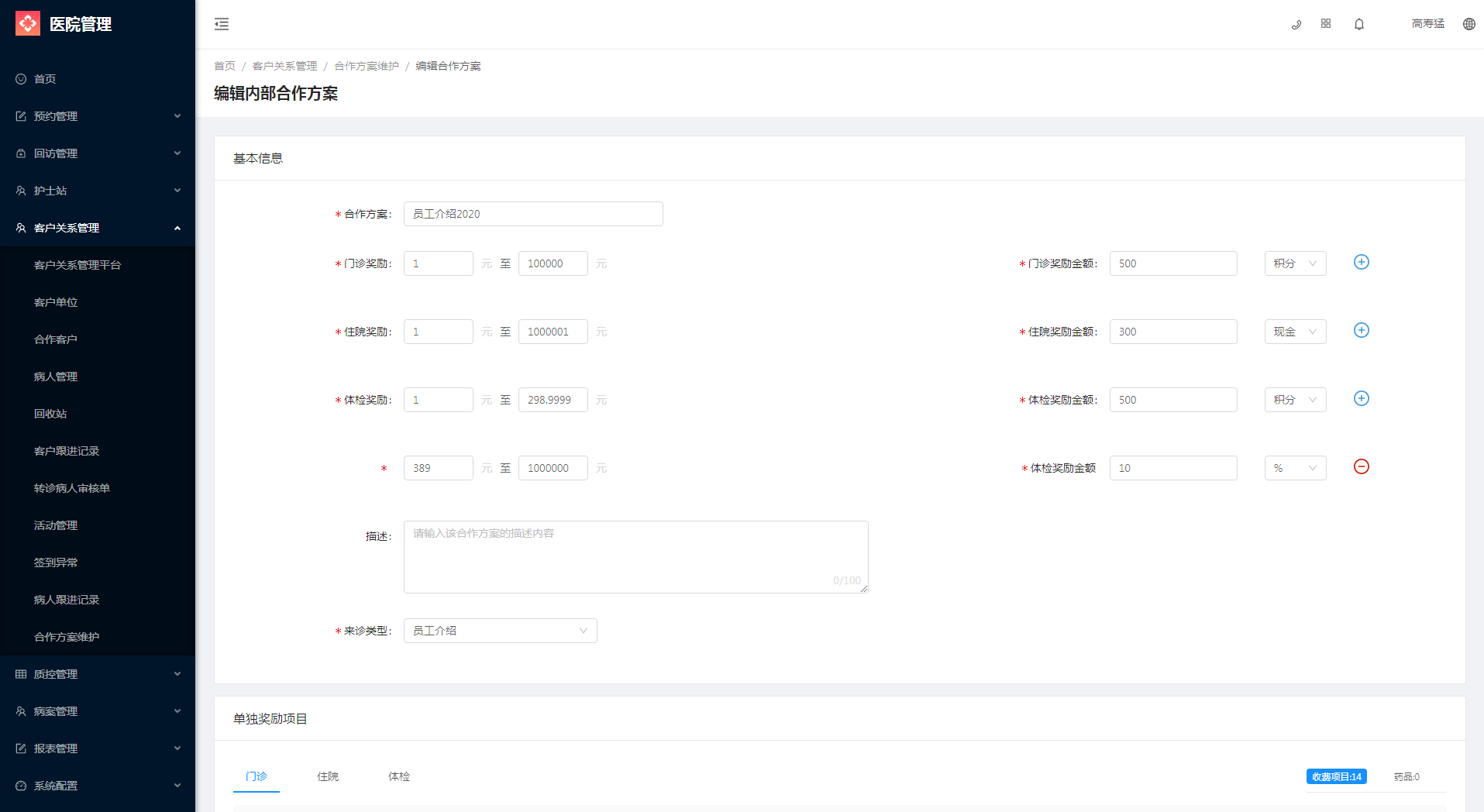Add a new 门诊奖励 row with the plus icon
1484x812 pixels.
coord(1362,262)
